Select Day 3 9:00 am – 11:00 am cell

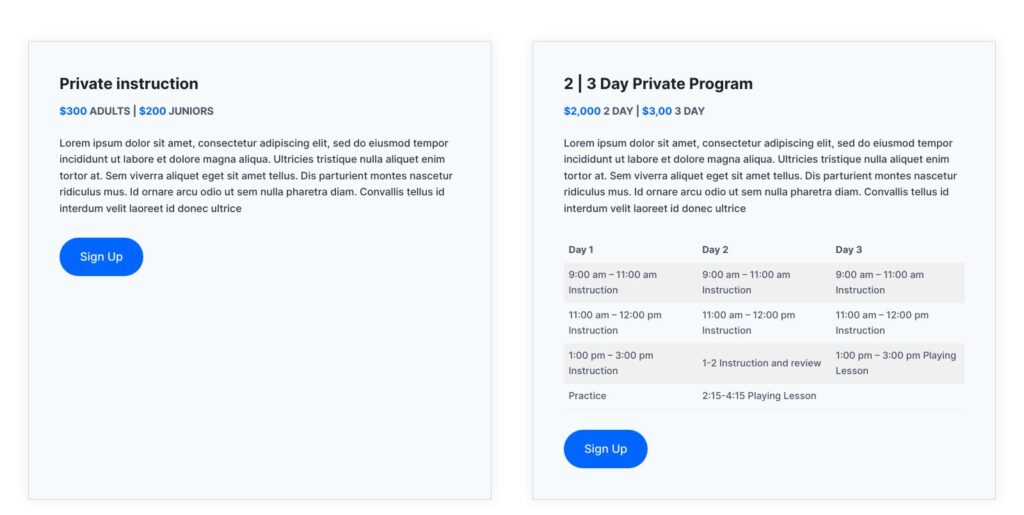[x=880, y=282]
